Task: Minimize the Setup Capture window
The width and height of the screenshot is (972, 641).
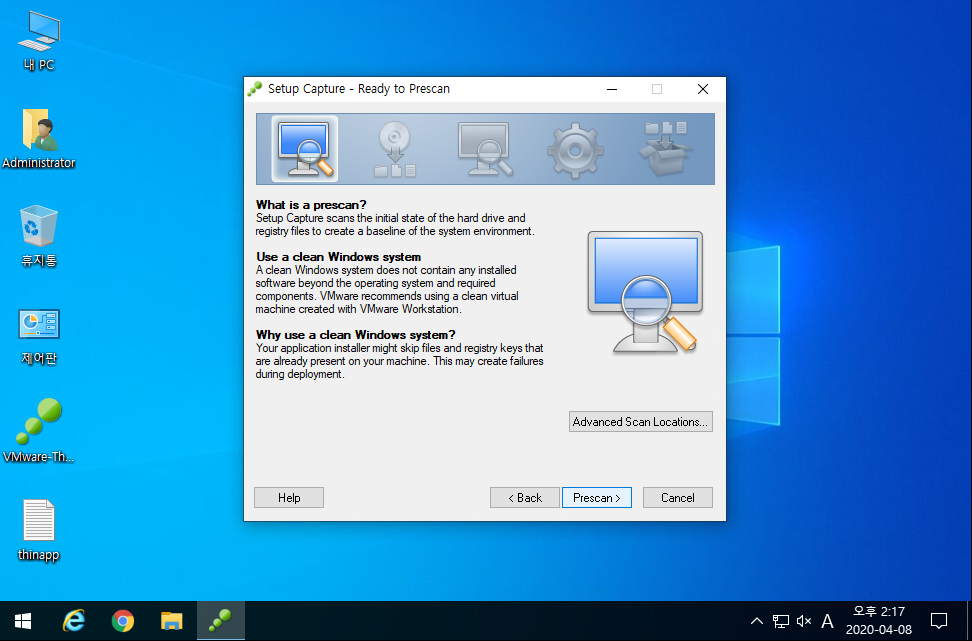Action: coord(612,89)
